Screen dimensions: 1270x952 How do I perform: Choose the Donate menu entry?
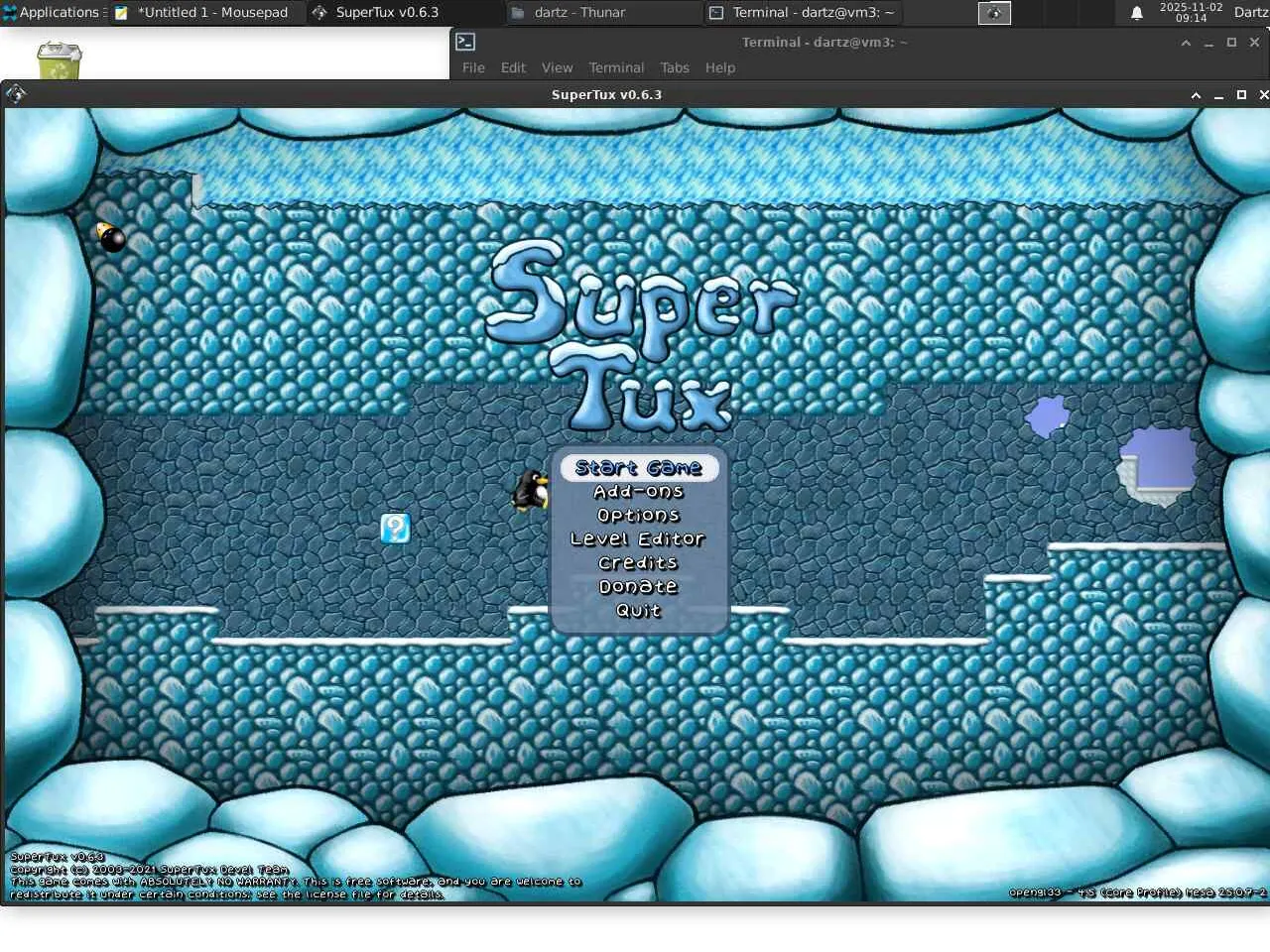[638, 587]
